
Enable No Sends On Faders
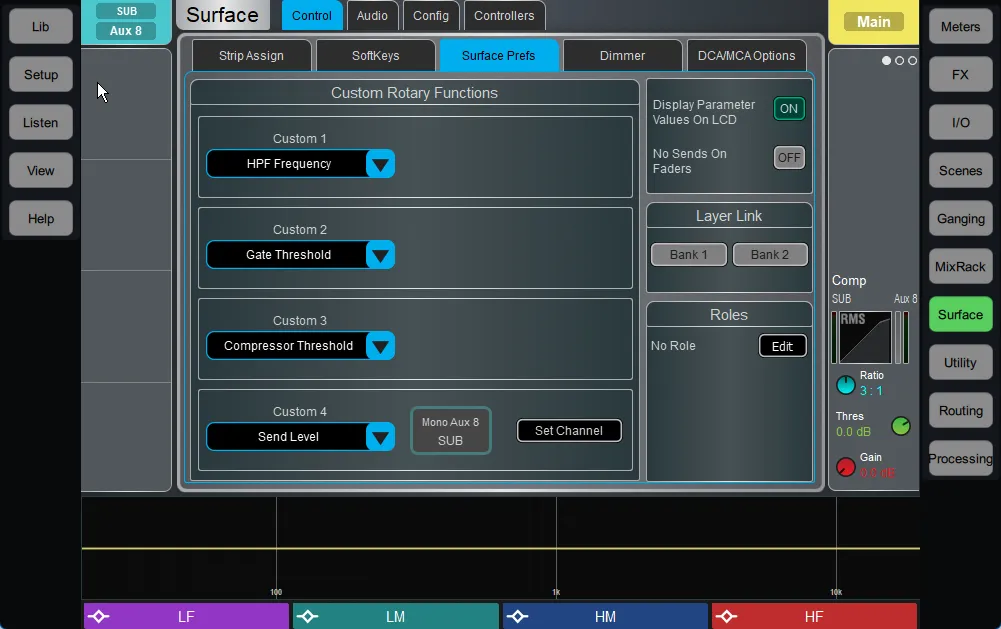(789, 158)
